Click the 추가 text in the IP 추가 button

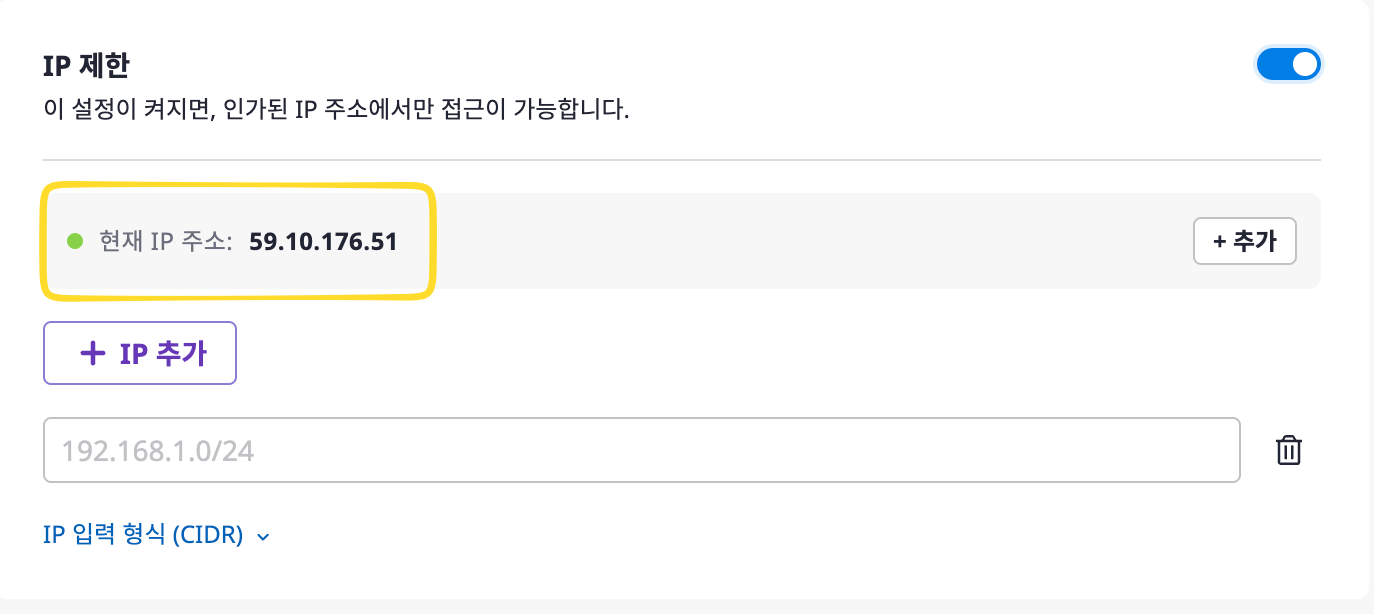pyautogui.click(x=181, y=353)
